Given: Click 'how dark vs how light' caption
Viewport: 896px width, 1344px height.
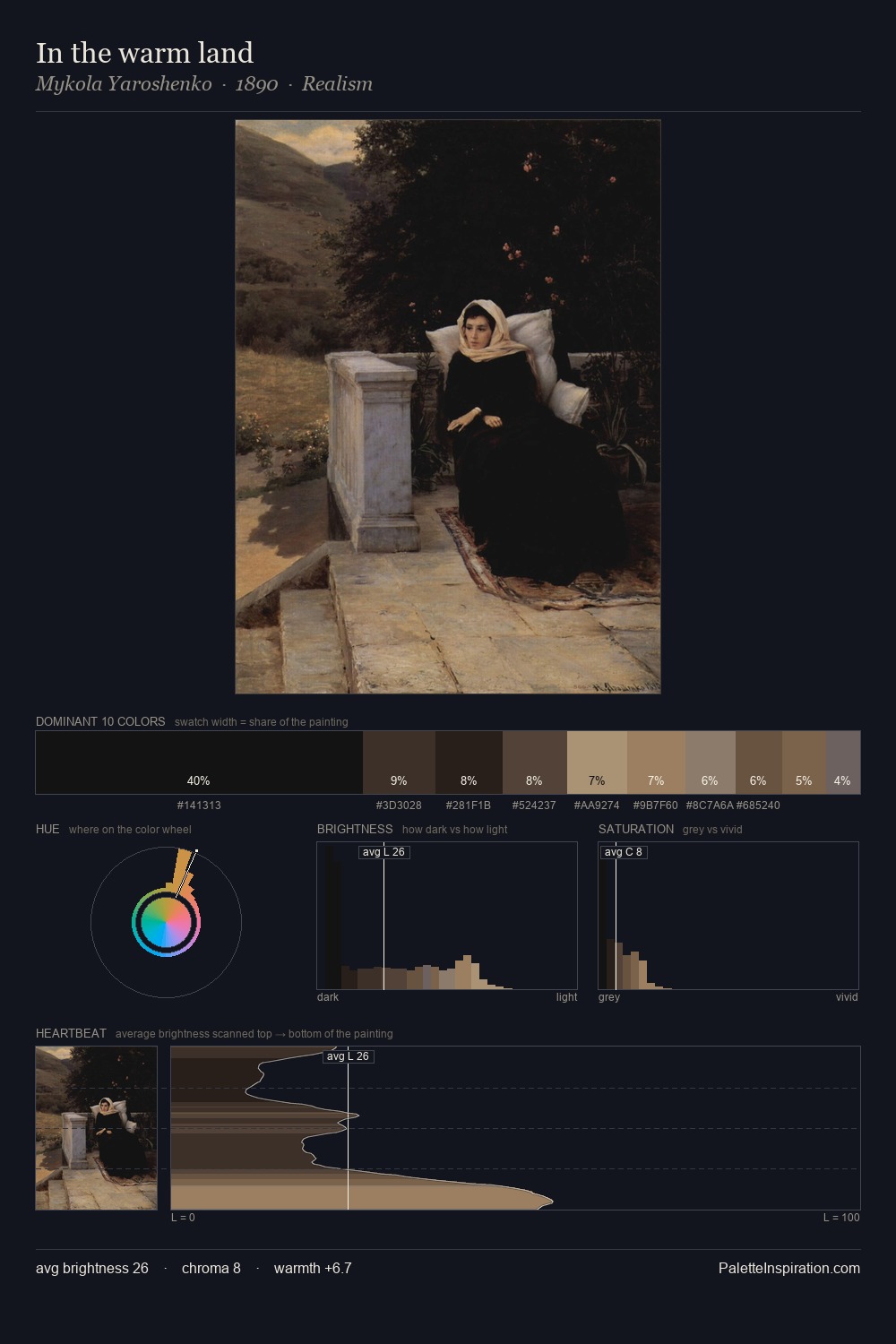Looking at the screenshot, I should (454, 830).
